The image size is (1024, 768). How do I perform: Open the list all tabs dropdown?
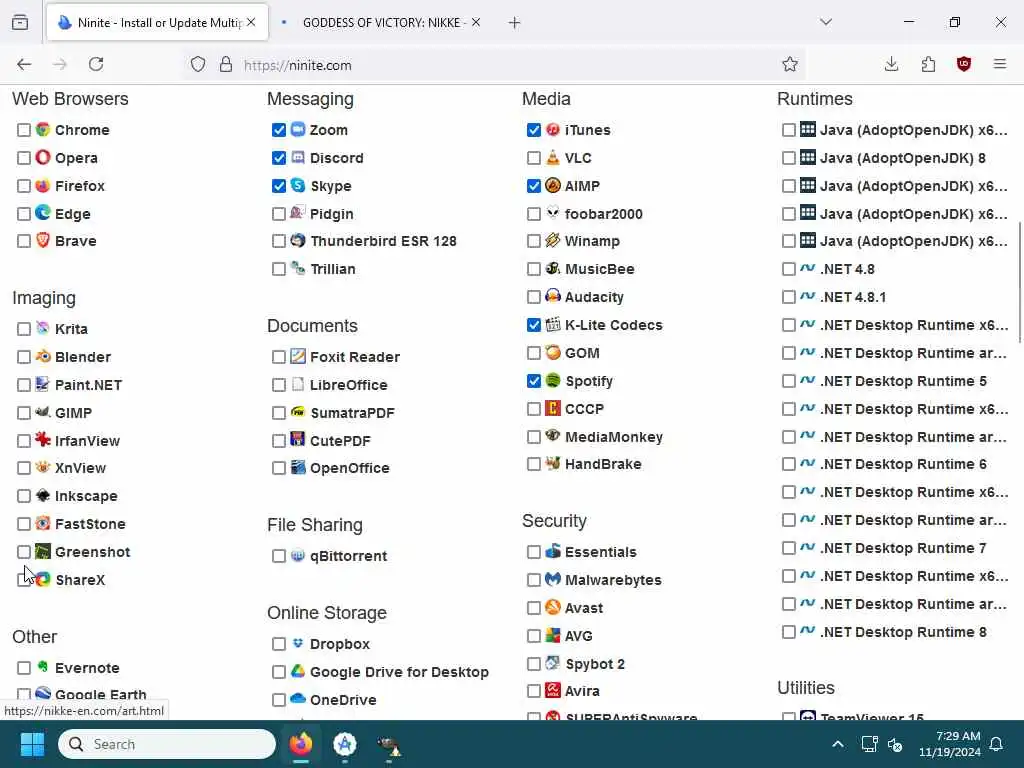click(x=826, y=22)
